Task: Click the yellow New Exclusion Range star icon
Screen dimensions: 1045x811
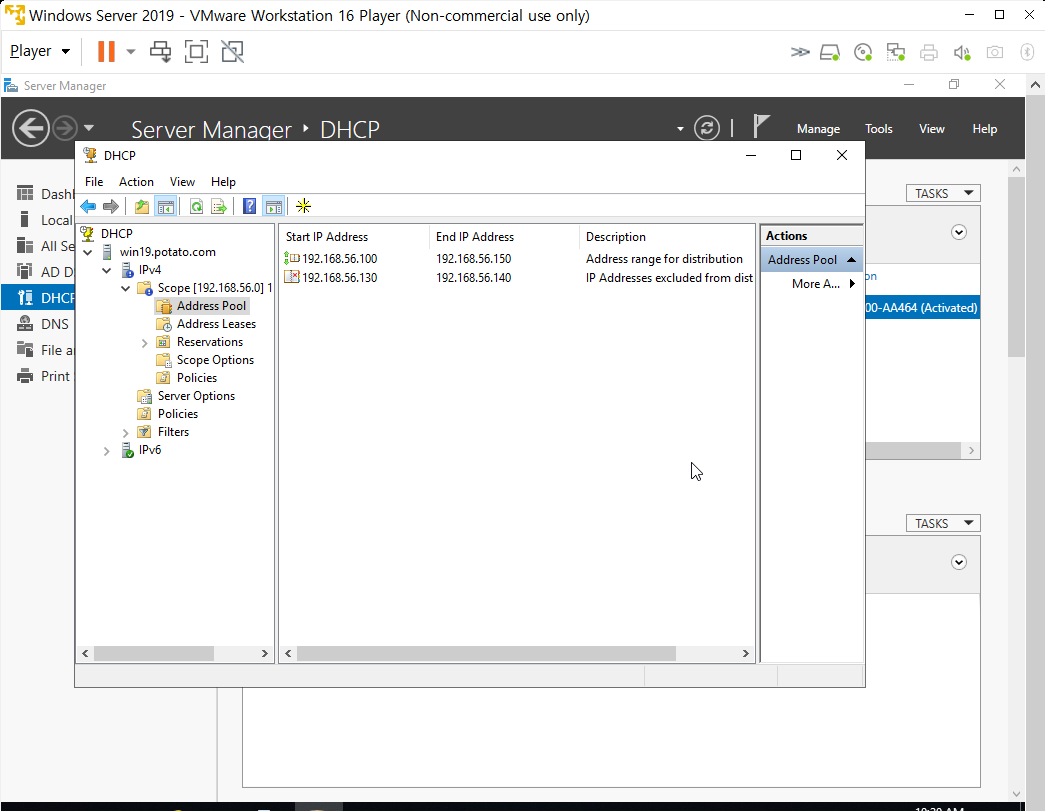Action: pos(303,206)
